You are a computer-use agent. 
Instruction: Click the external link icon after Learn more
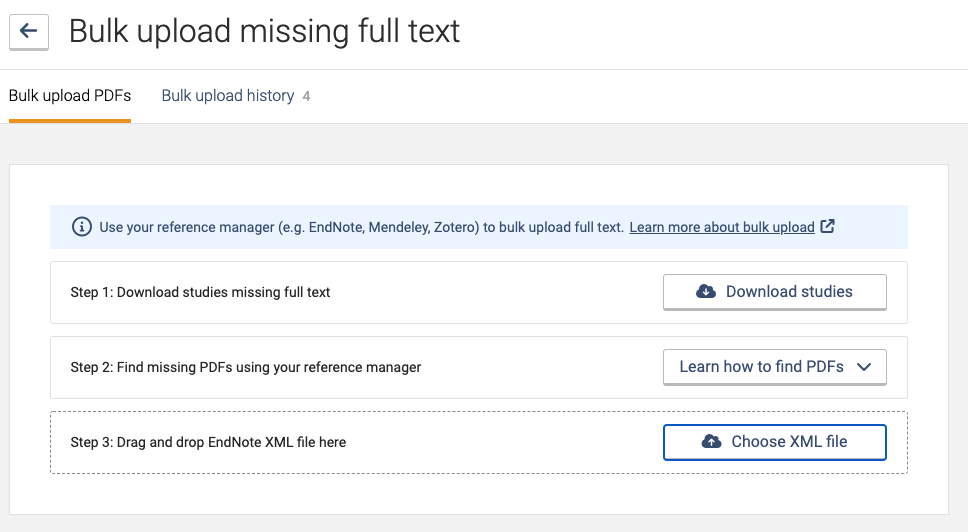pyautogui.click(x=827, y=226)
